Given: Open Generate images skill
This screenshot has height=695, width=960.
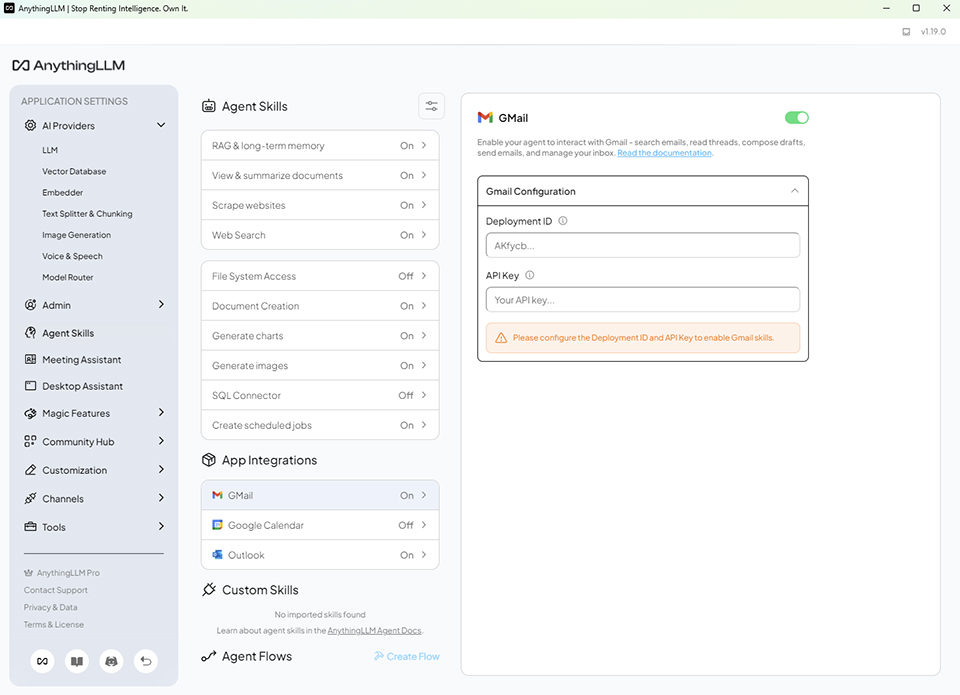Looking at the screenshot, I should (x=320, y=366).
